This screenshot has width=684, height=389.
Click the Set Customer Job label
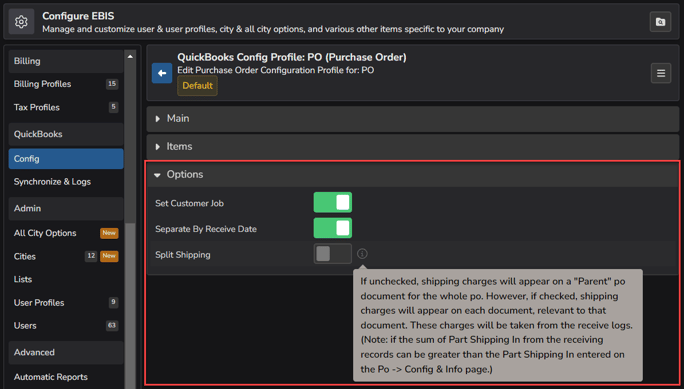[189, 204]
